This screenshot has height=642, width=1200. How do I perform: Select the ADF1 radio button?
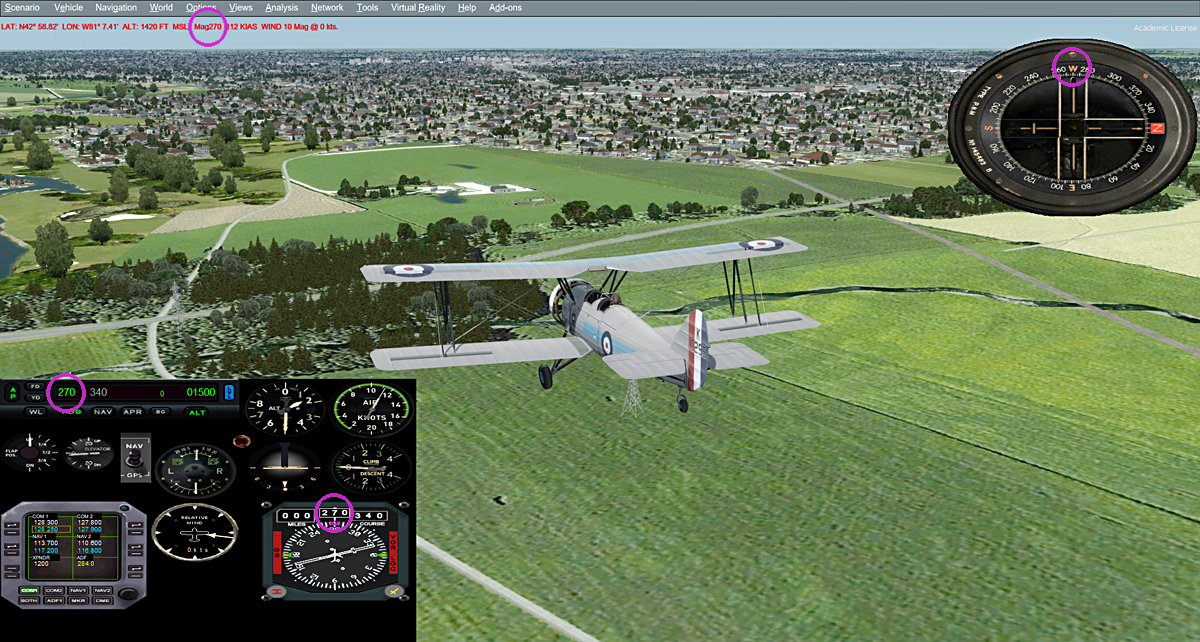(54, 601)
